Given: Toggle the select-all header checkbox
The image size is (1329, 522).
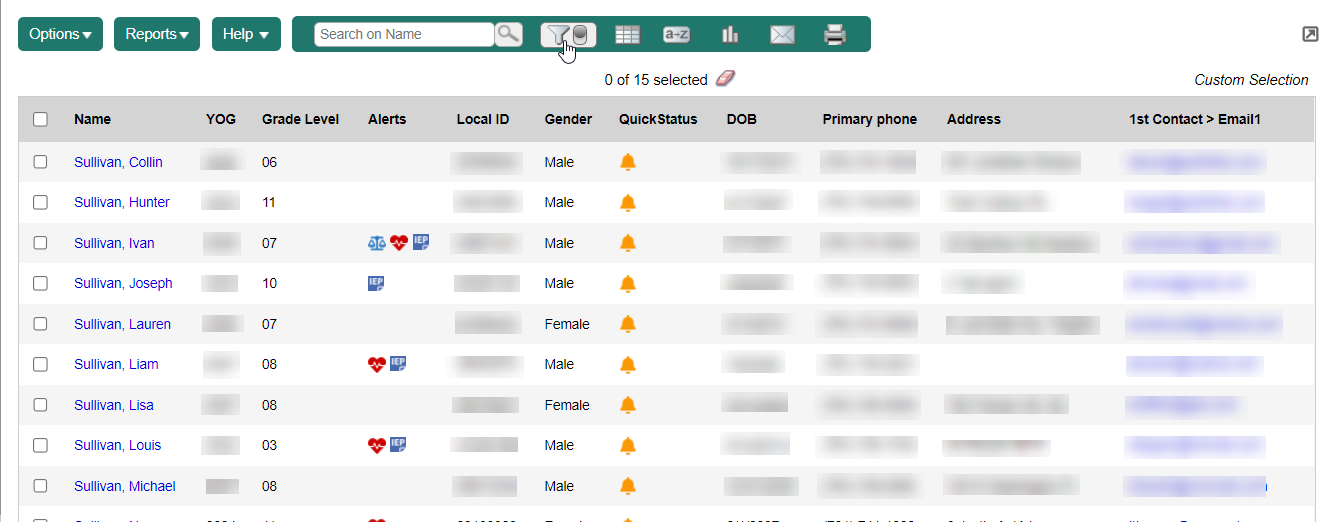Looking at the screenshot, I should pos(40,119).
